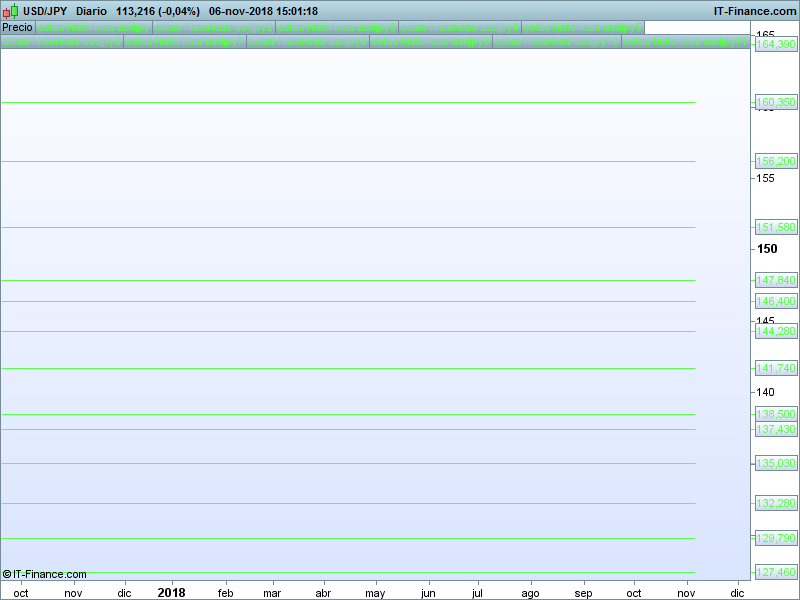Click the 127,460 price level tag
This screenshot has width=800, height=600.
point(776,572)
